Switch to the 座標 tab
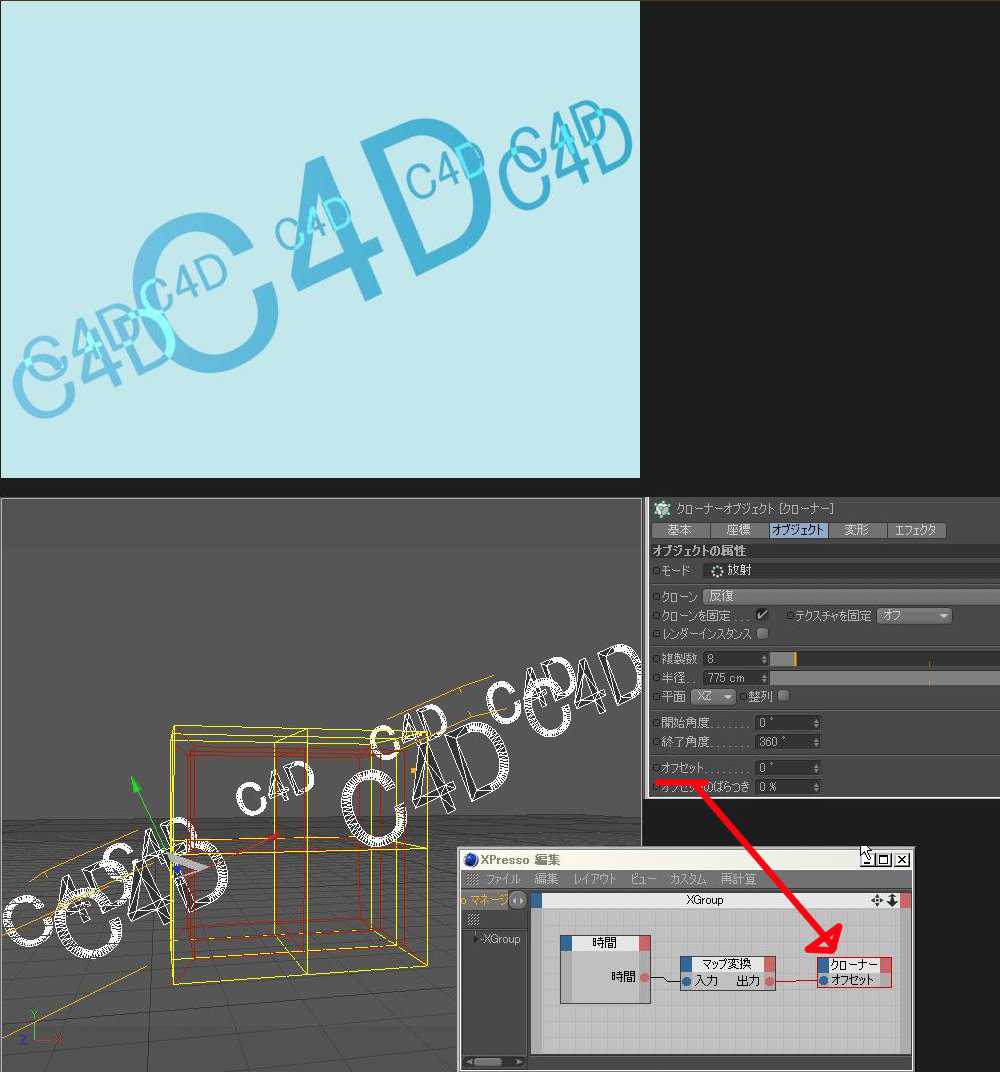Image resolution: width=1000 pixels, height=1072 pixels. coord(739,530)
